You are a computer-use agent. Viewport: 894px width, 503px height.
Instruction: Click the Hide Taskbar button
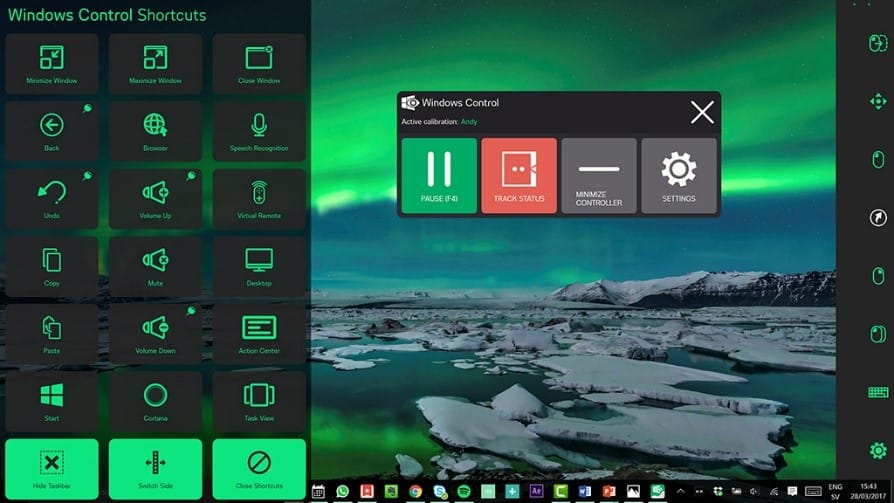[x=52, y=469]
